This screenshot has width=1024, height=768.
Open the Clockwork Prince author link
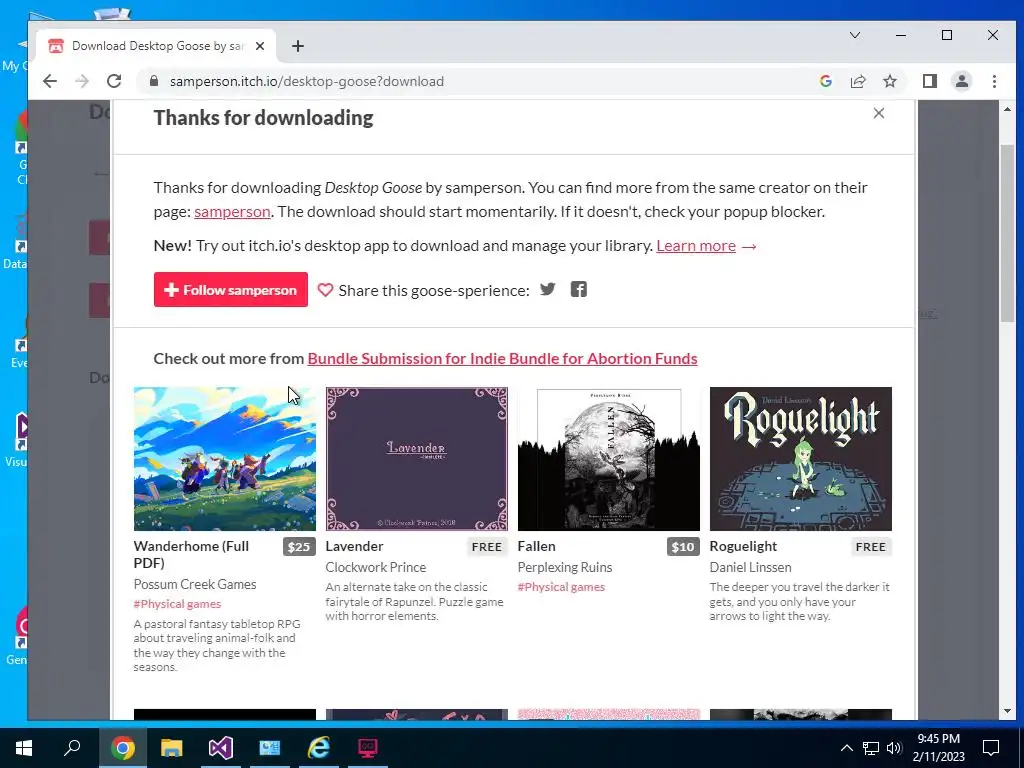tap(376, 567)
